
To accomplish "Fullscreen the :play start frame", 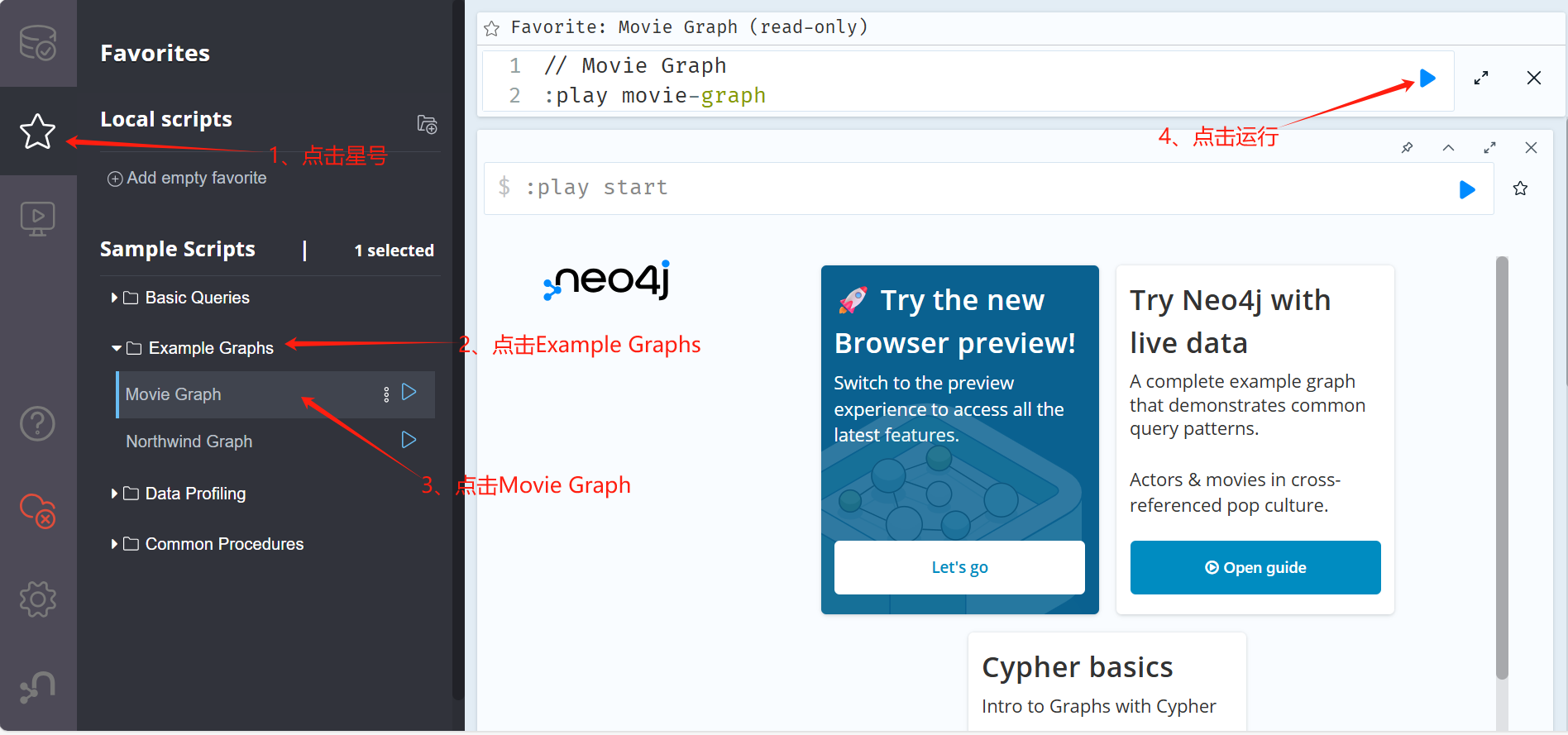I will [x=1489, y=148].
